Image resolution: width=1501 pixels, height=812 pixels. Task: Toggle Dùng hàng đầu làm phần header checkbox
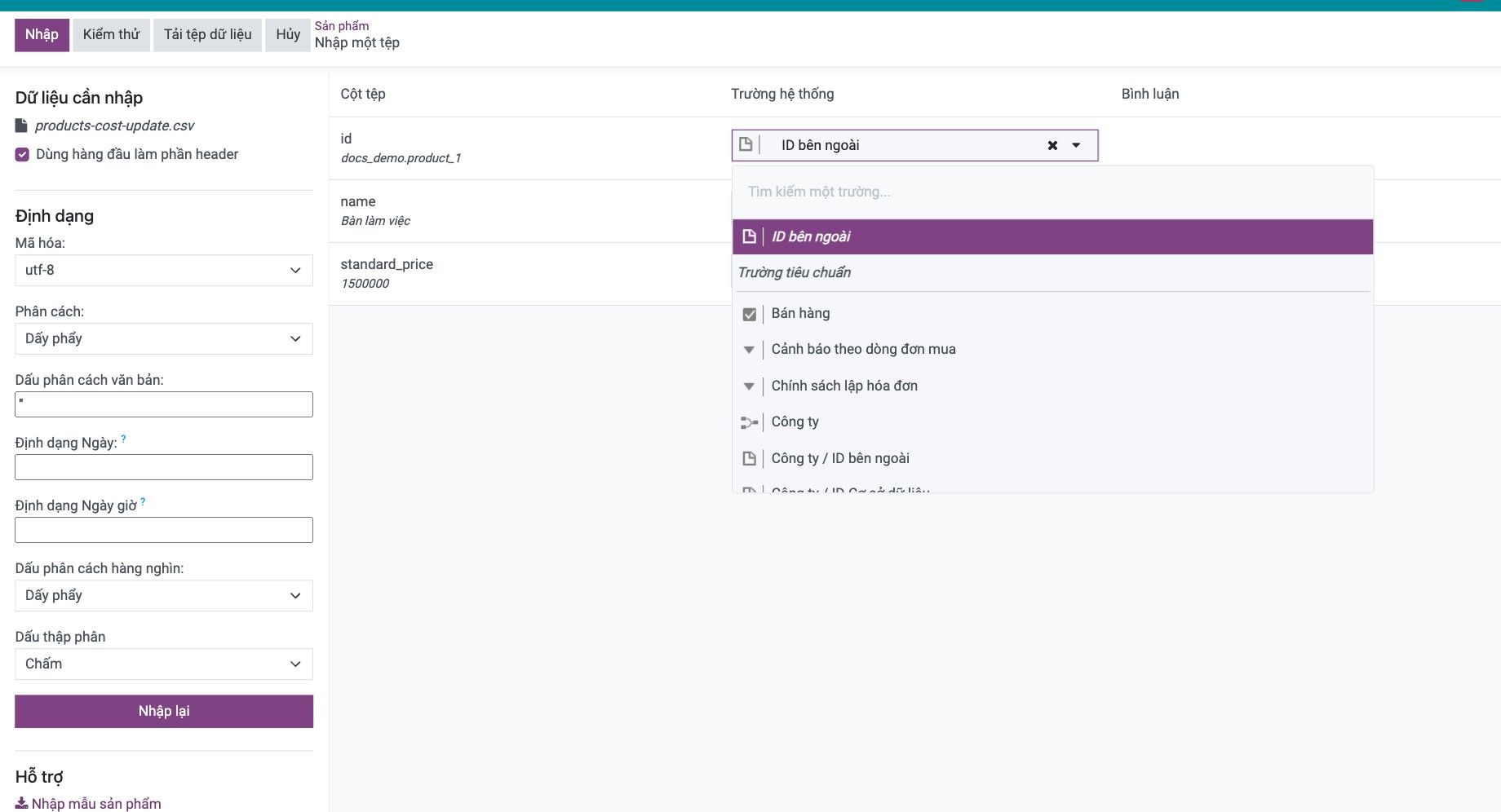tap(22, 154)
